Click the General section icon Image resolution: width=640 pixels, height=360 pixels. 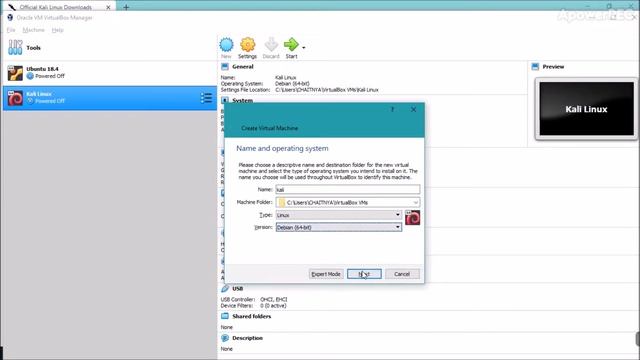point(225,67)
